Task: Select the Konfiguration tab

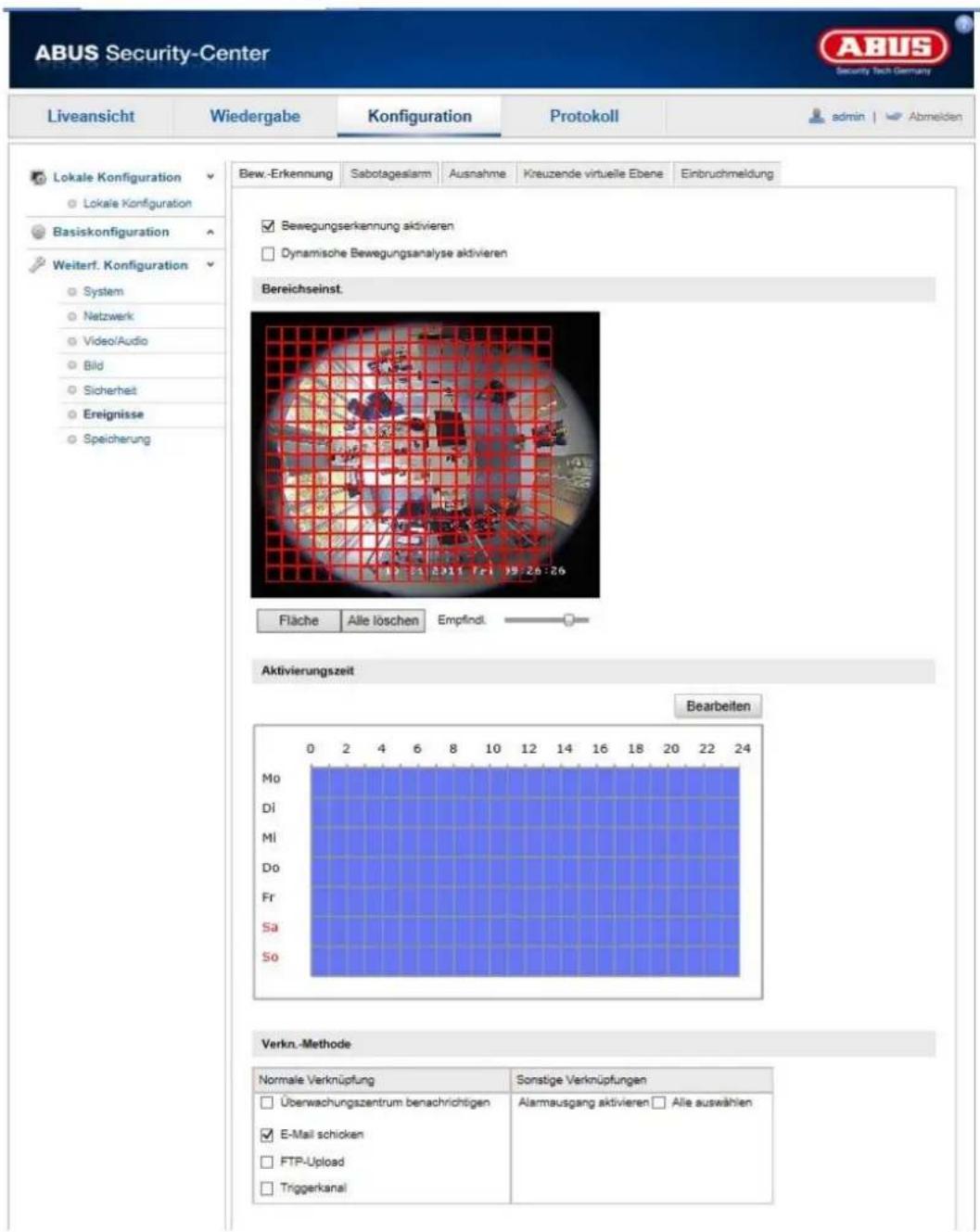Action: (419, 116)
